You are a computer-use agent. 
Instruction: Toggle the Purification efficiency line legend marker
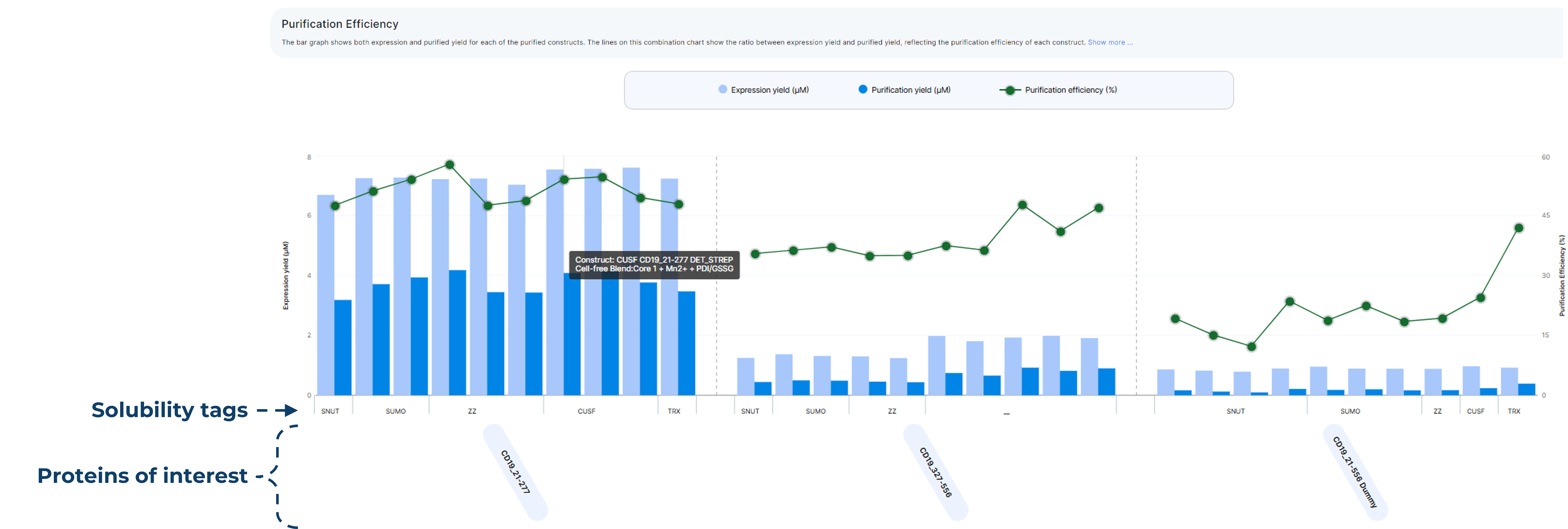tap(1010, 90)
